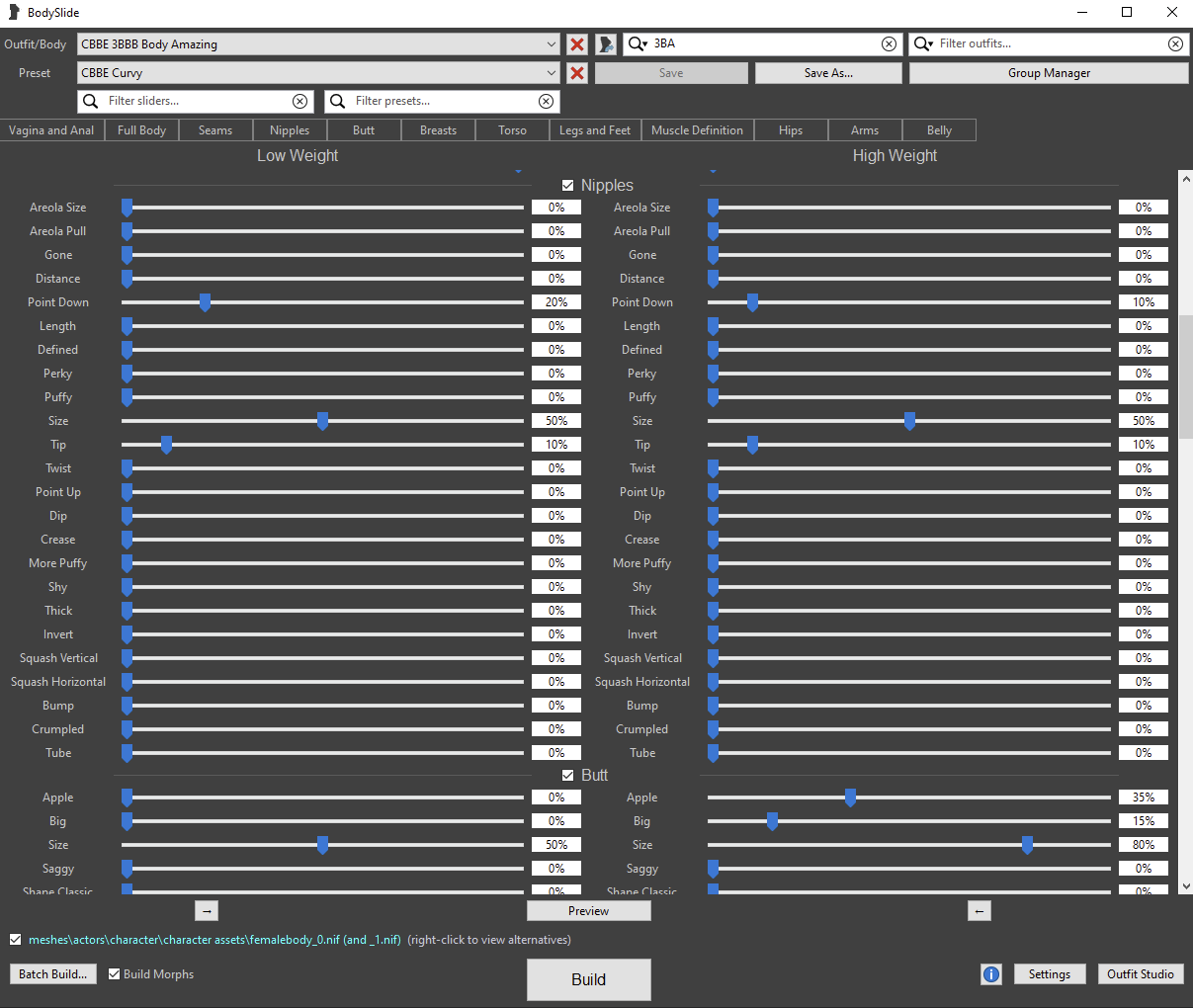Click the high weight Big 15% value box
This screenshot has height=1008, width=1193.
point(1144,821)
